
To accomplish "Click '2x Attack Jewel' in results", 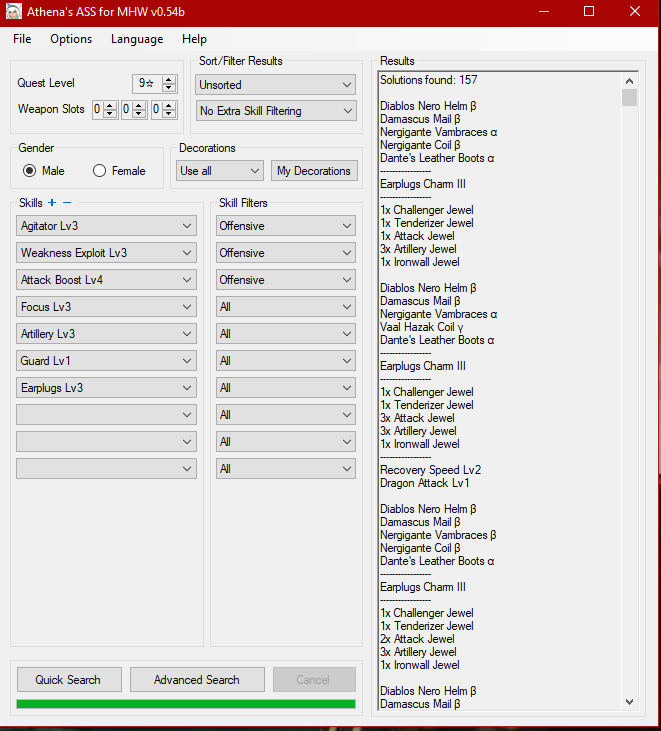I will pos(417,639).
